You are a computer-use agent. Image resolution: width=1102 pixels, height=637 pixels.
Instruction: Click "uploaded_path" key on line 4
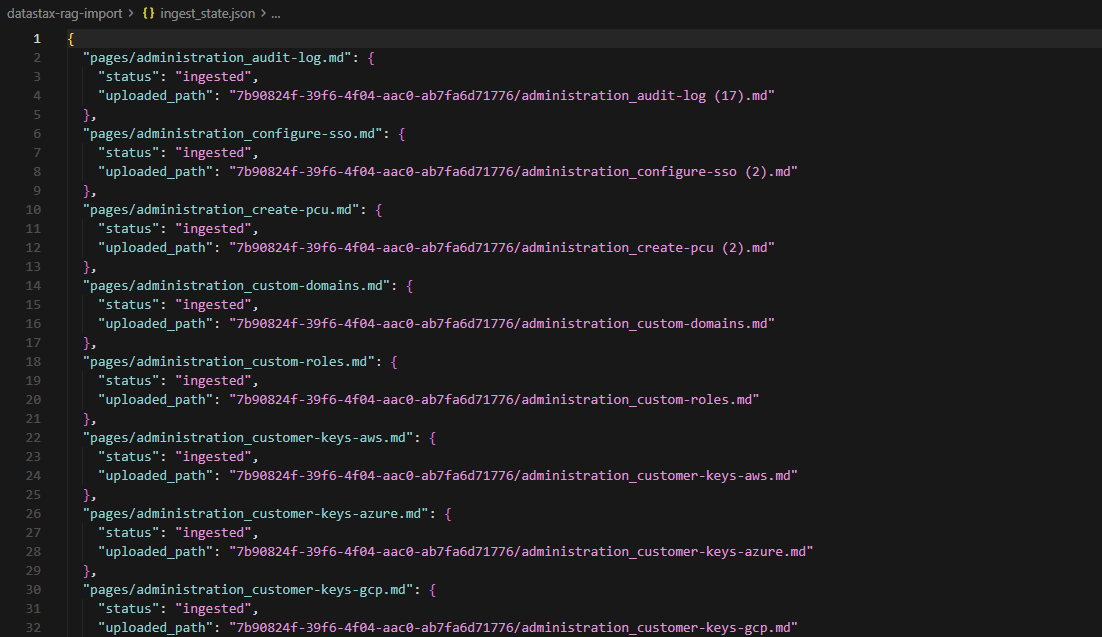[x=155, y=96]
